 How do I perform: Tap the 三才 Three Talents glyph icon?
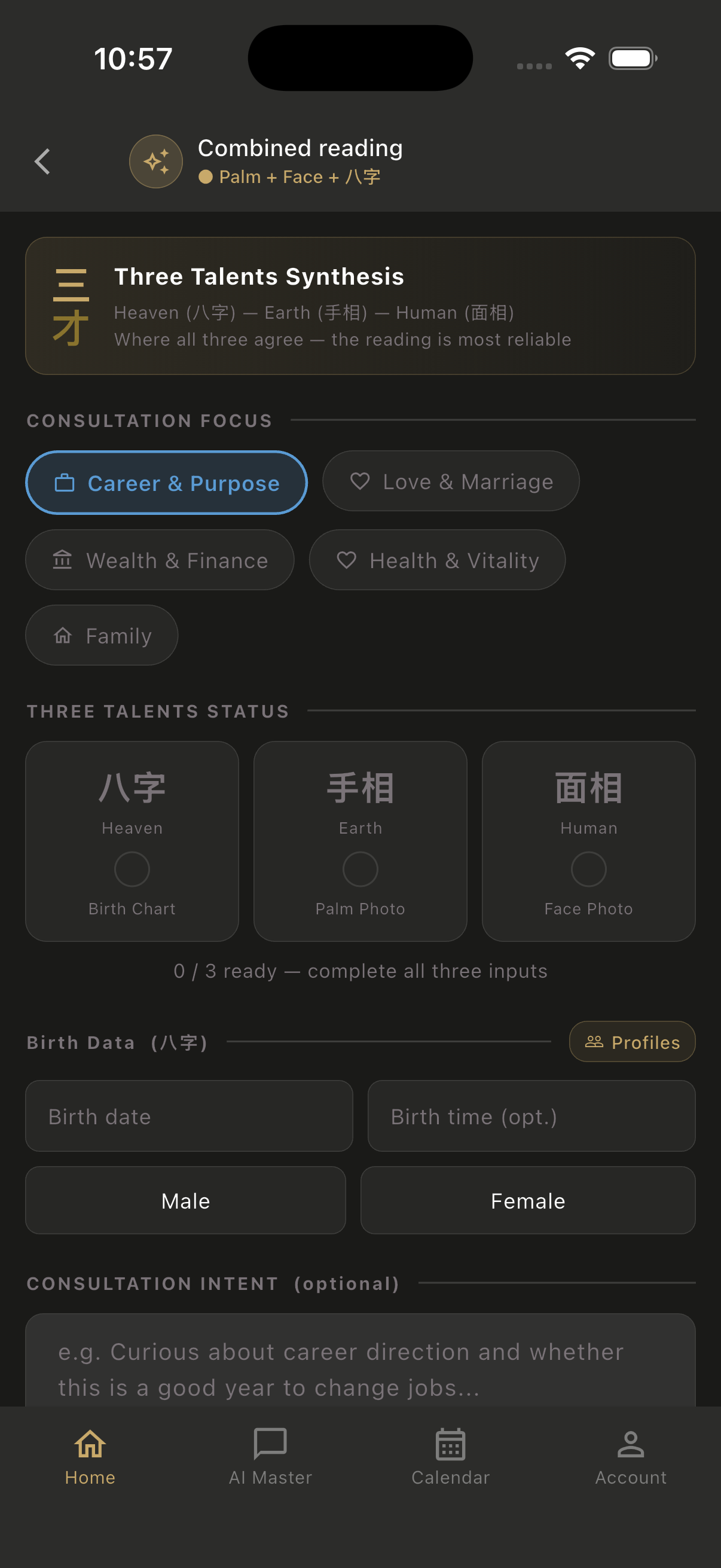coord(71,306)
